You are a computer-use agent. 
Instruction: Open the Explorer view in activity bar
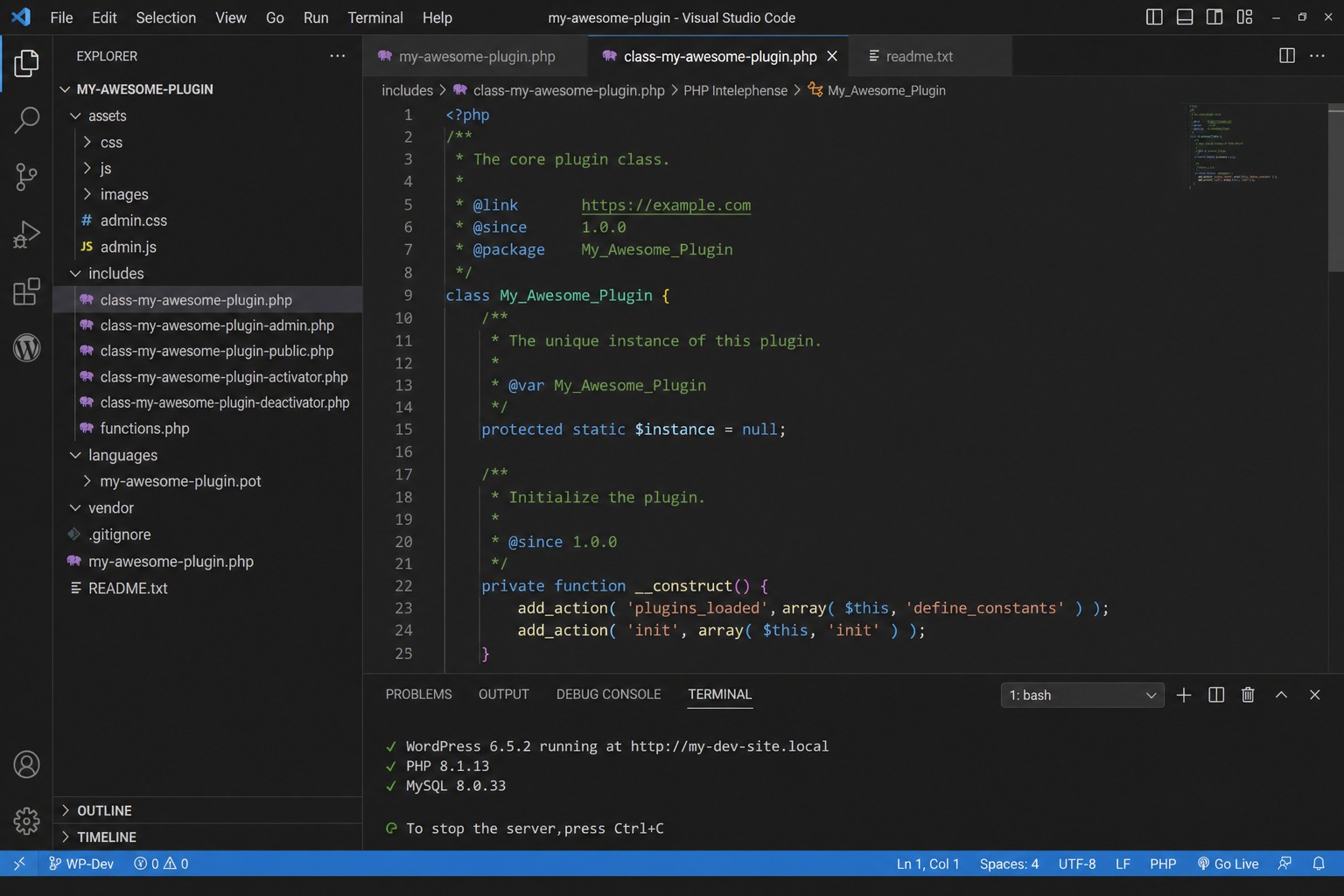click(26, 63)
